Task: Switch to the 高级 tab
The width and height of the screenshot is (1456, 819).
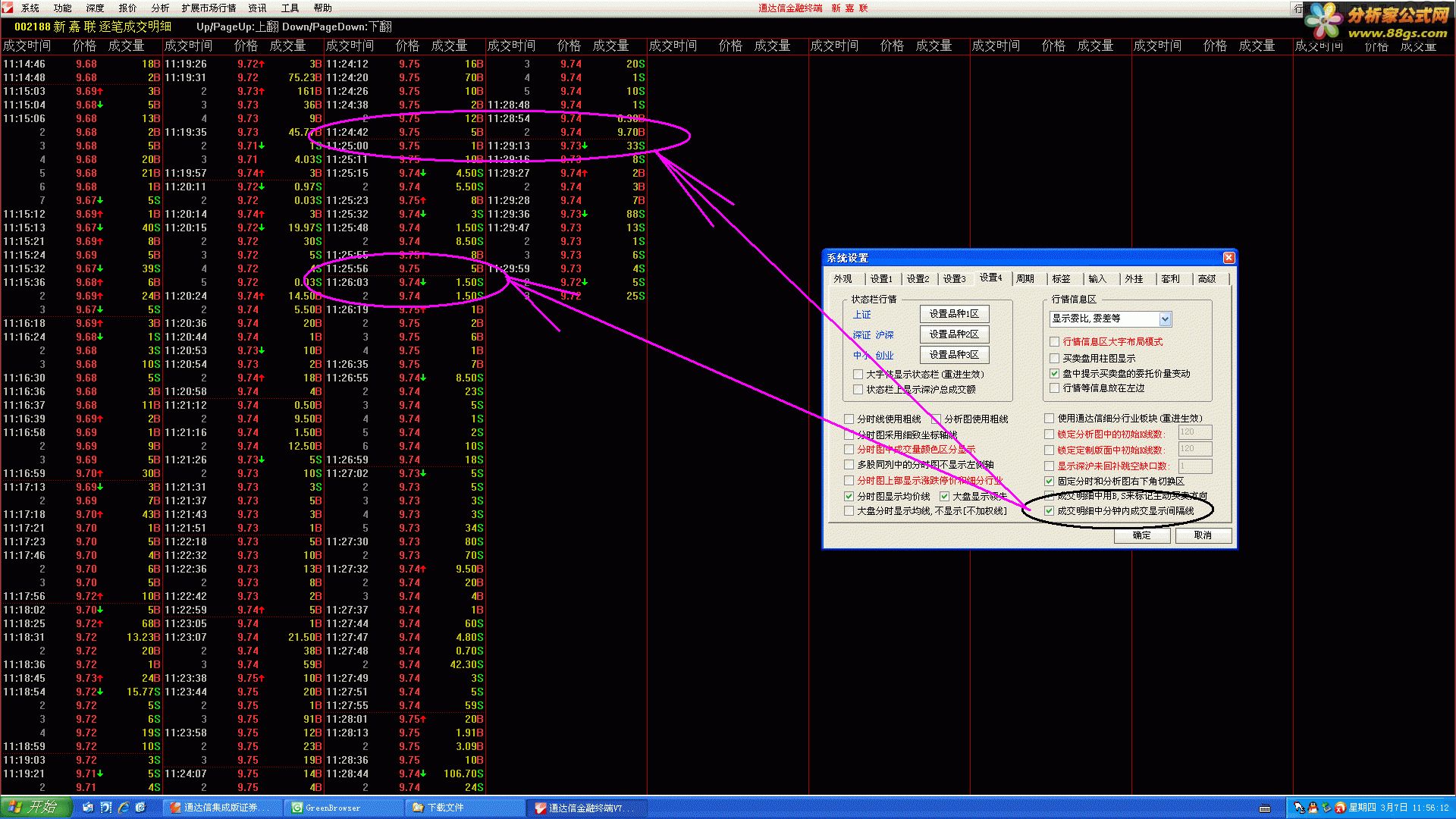Action: tap(1207, 279)
